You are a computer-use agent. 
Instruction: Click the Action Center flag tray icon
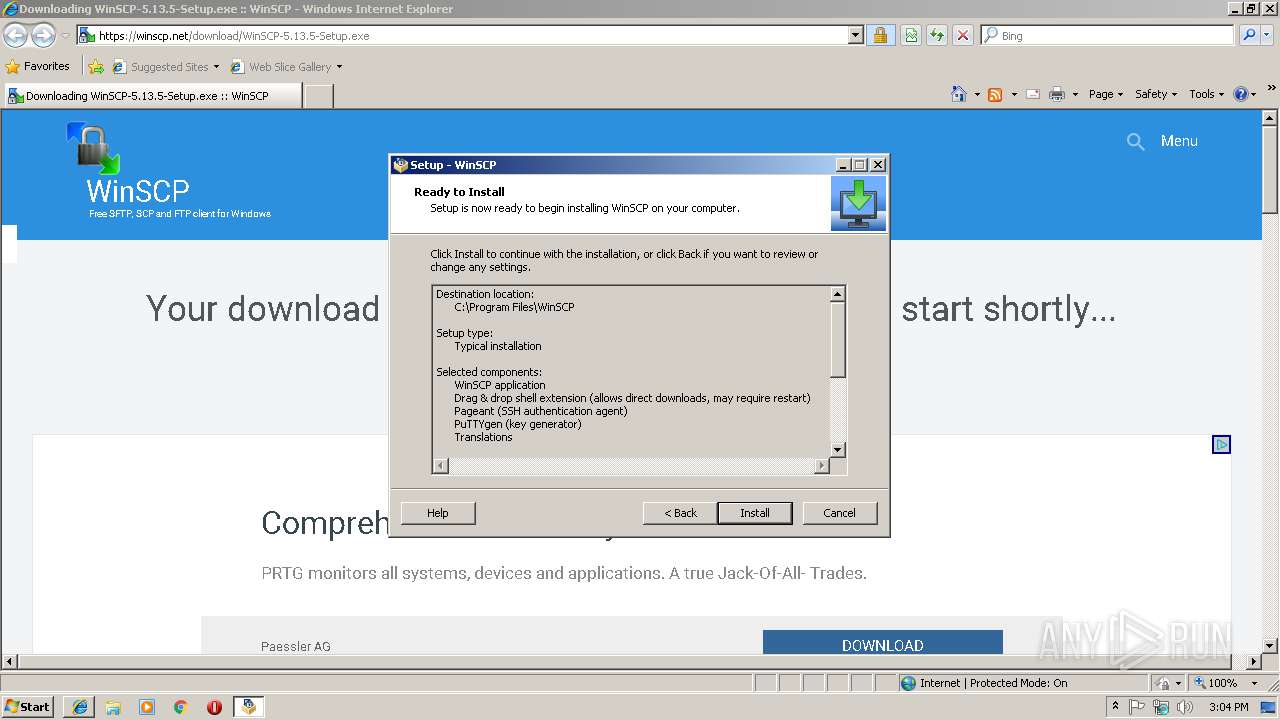(x=1137, y=707)
